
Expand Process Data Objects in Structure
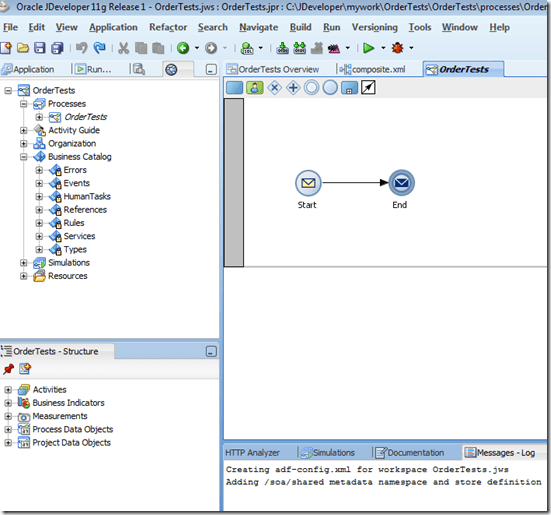pos(8,430)
